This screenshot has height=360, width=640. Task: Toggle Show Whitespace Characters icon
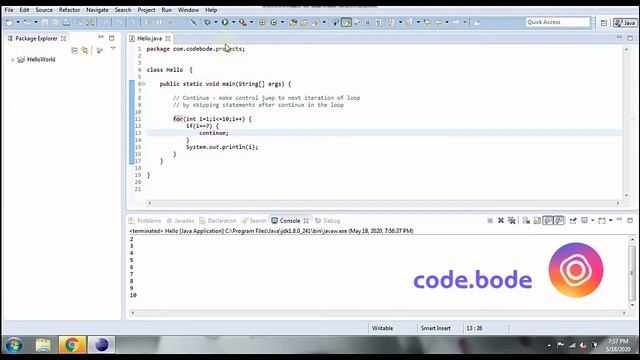tap(378, 22)
